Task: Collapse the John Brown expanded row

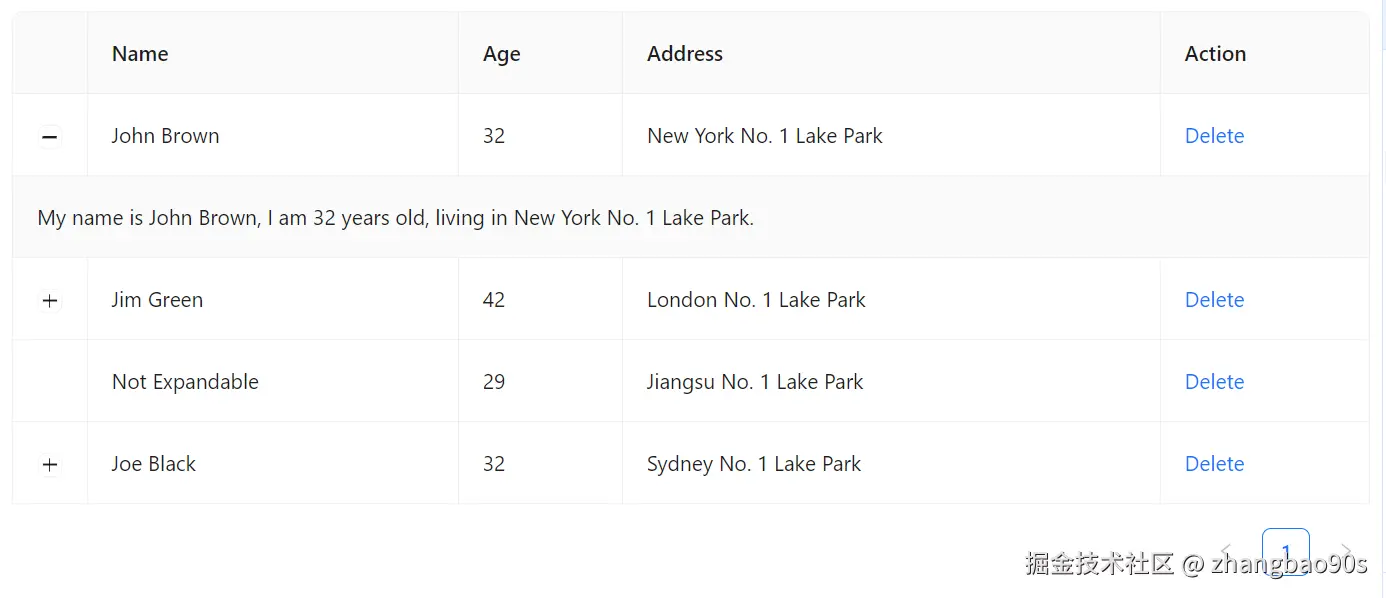Action: [x=50, y=137]
